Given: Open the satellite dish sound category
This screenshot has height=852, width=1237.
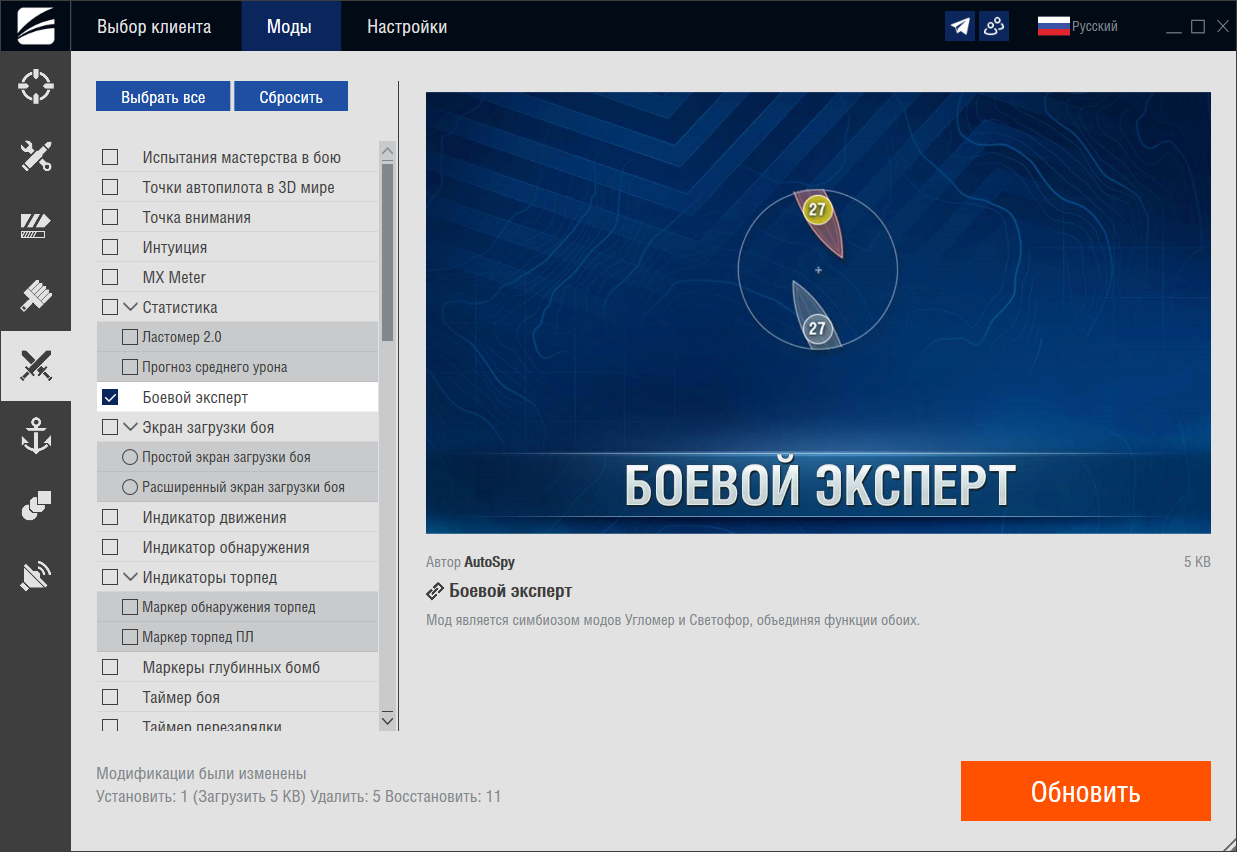Looking at the screenshot, I should [x=36, y=576].
